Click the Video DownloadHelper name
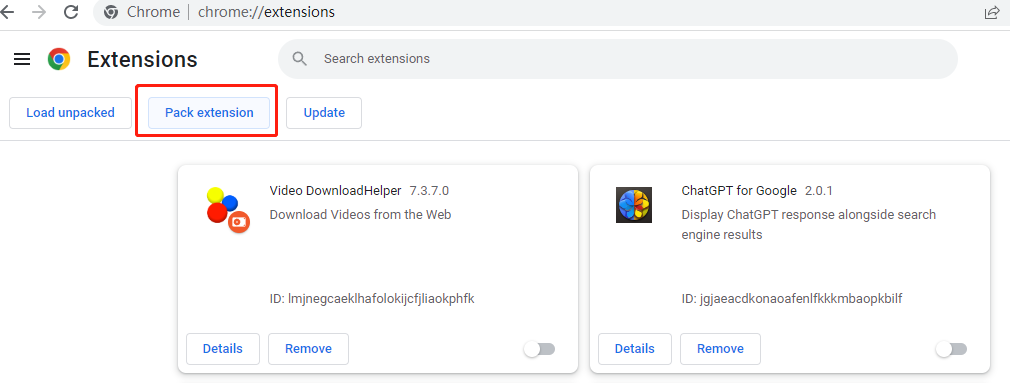Viewport: 1010px width, 383px height. 336,191
